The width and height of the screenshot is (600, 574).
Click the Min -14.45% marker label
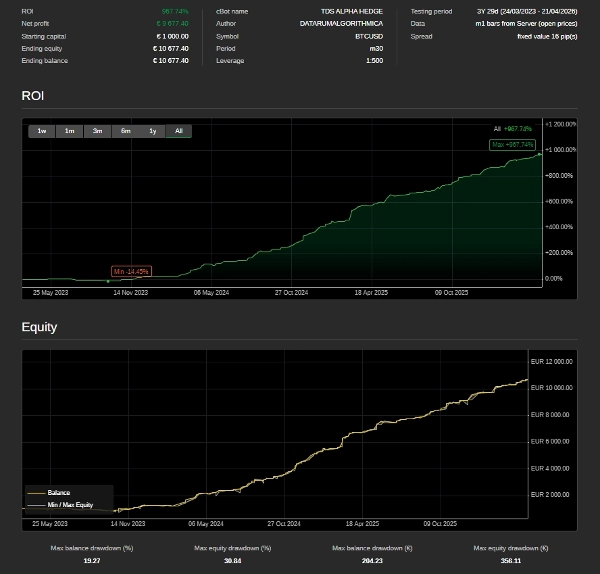point(131,271)
